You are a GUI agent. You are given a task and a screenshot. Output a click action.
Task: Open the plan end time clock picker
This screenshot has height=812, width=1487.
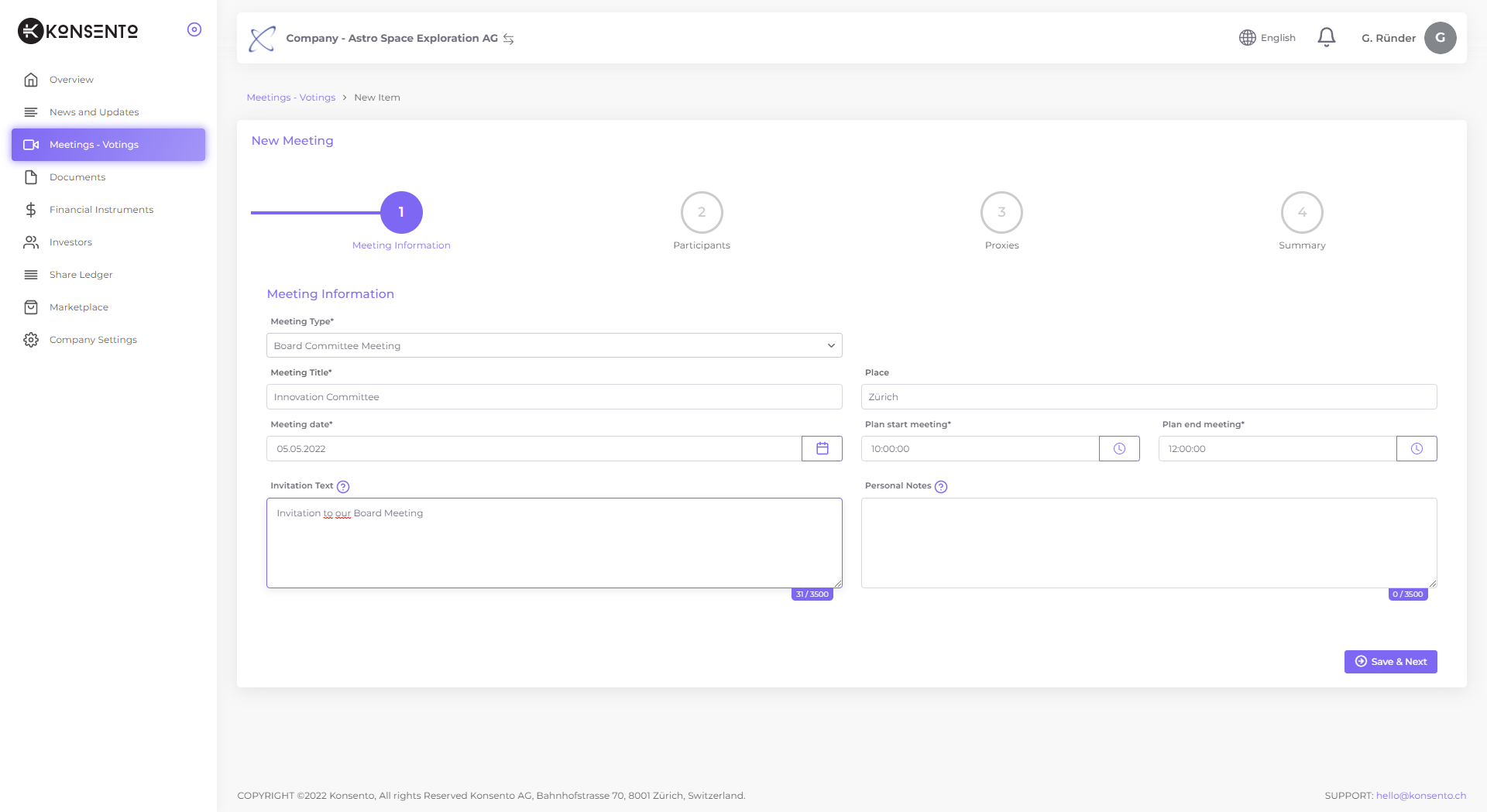(x=1417, y=449)
